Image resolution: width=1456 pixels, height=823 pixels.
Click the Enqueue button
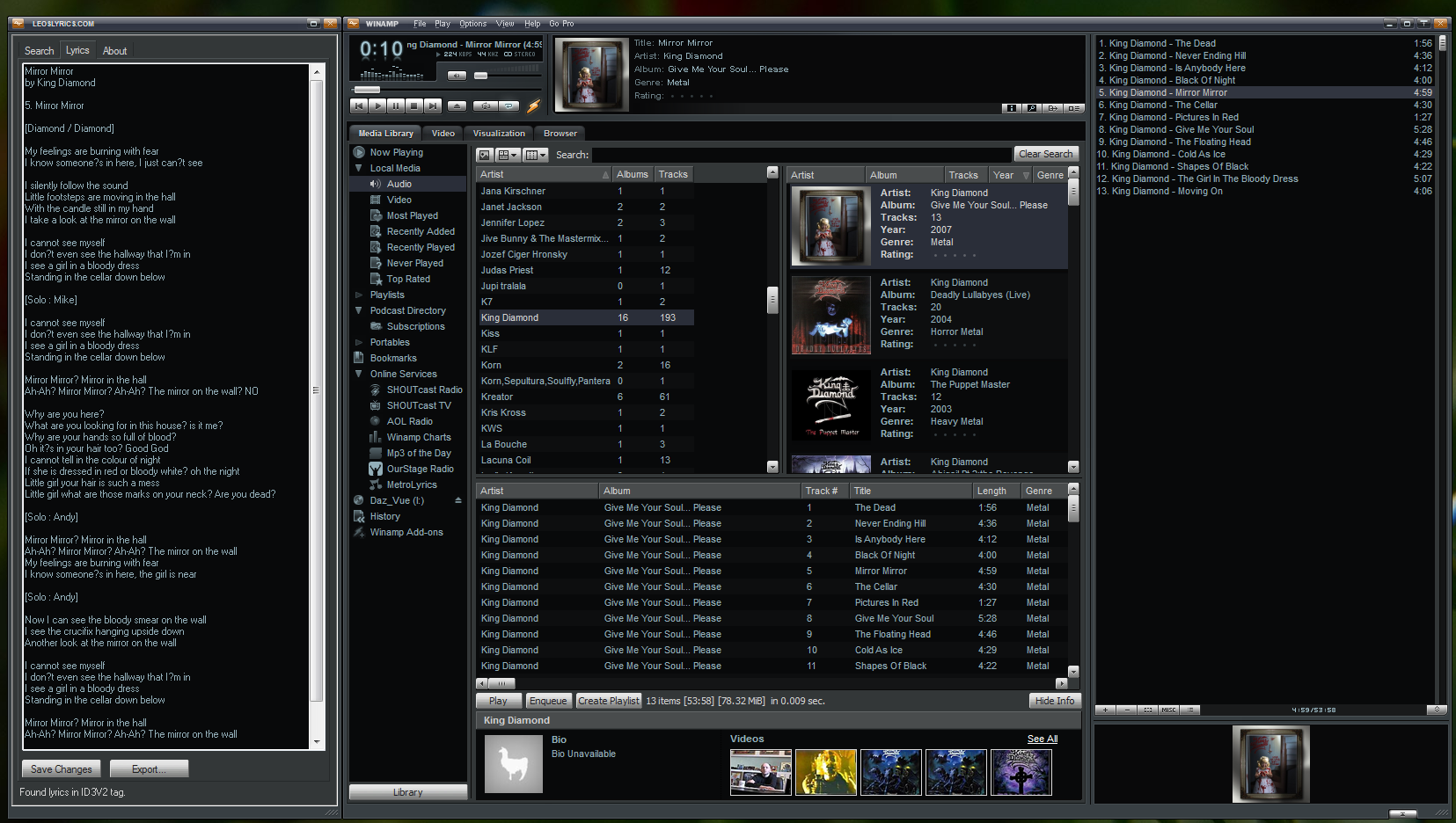pyautogui.click(x=548, y=701)
